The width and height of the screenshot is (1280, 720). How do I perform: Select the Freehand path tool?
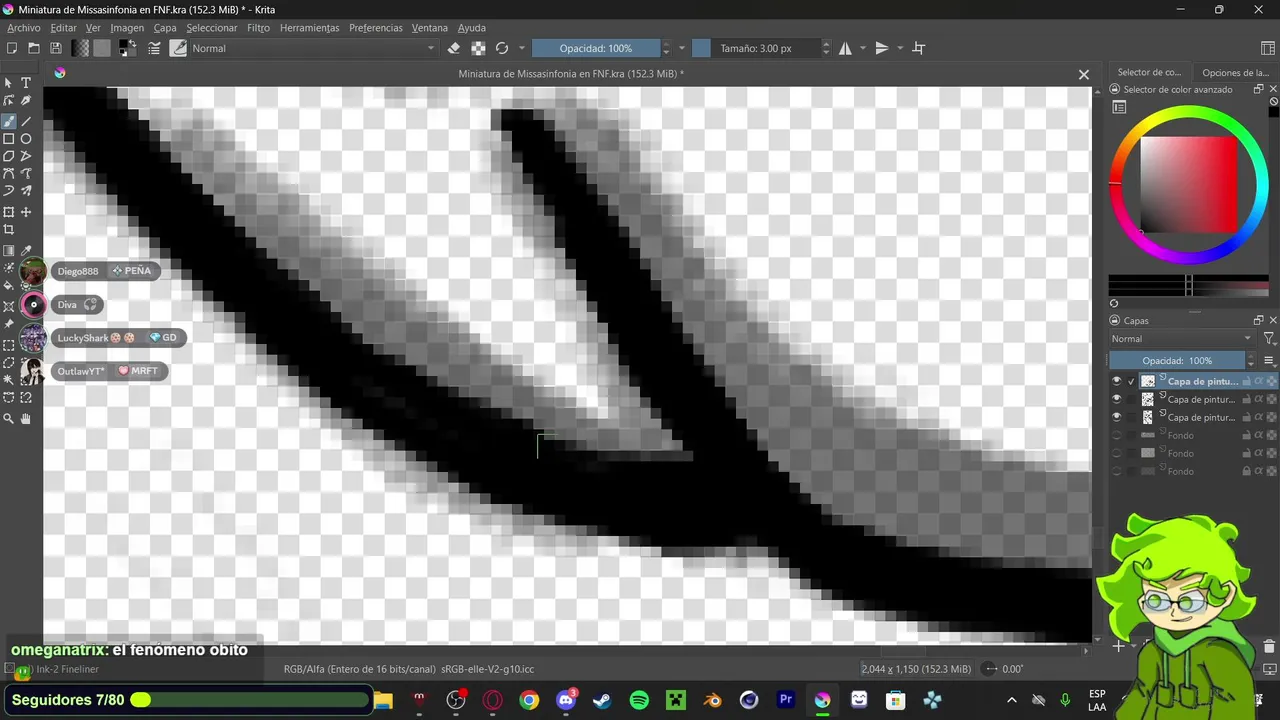pyautogui.click(x=26, y=174)
